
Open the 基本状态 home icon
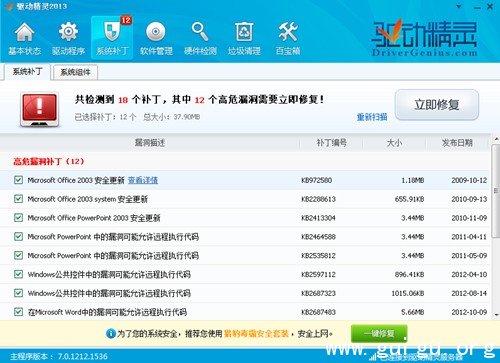pos(24,38)
